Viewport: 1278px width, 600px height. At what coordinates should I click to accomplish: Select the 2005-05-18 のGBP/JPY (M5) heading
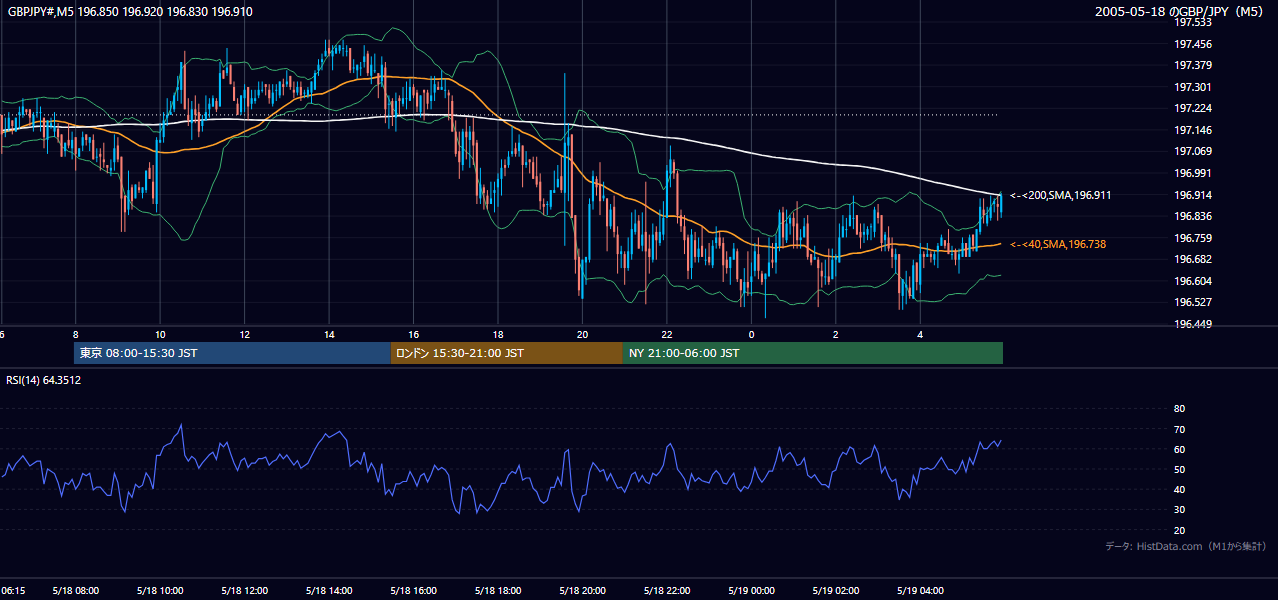pos(1181,11)
